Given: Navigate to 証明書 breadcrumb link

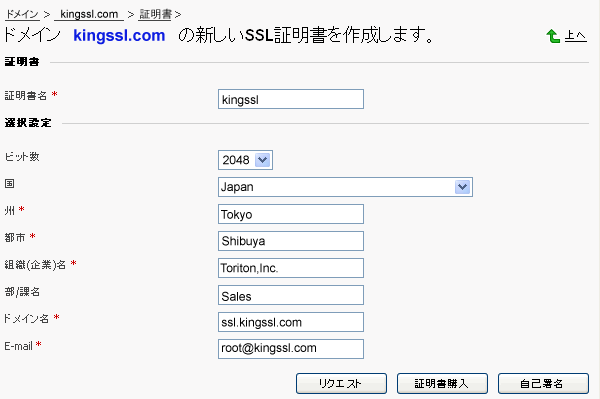Looking at the screenshot, I should pyautogui.click(x=155, y=15).
